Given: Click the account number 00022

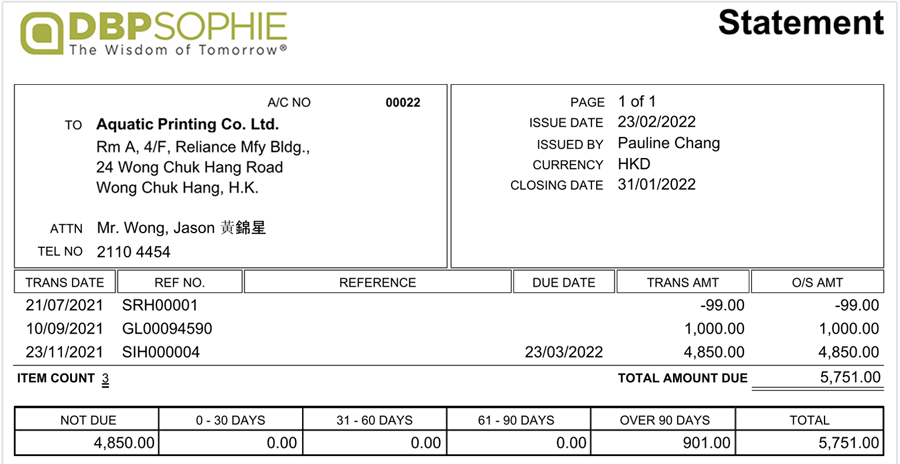Looking at the screenshot, I should click(403, 102).
